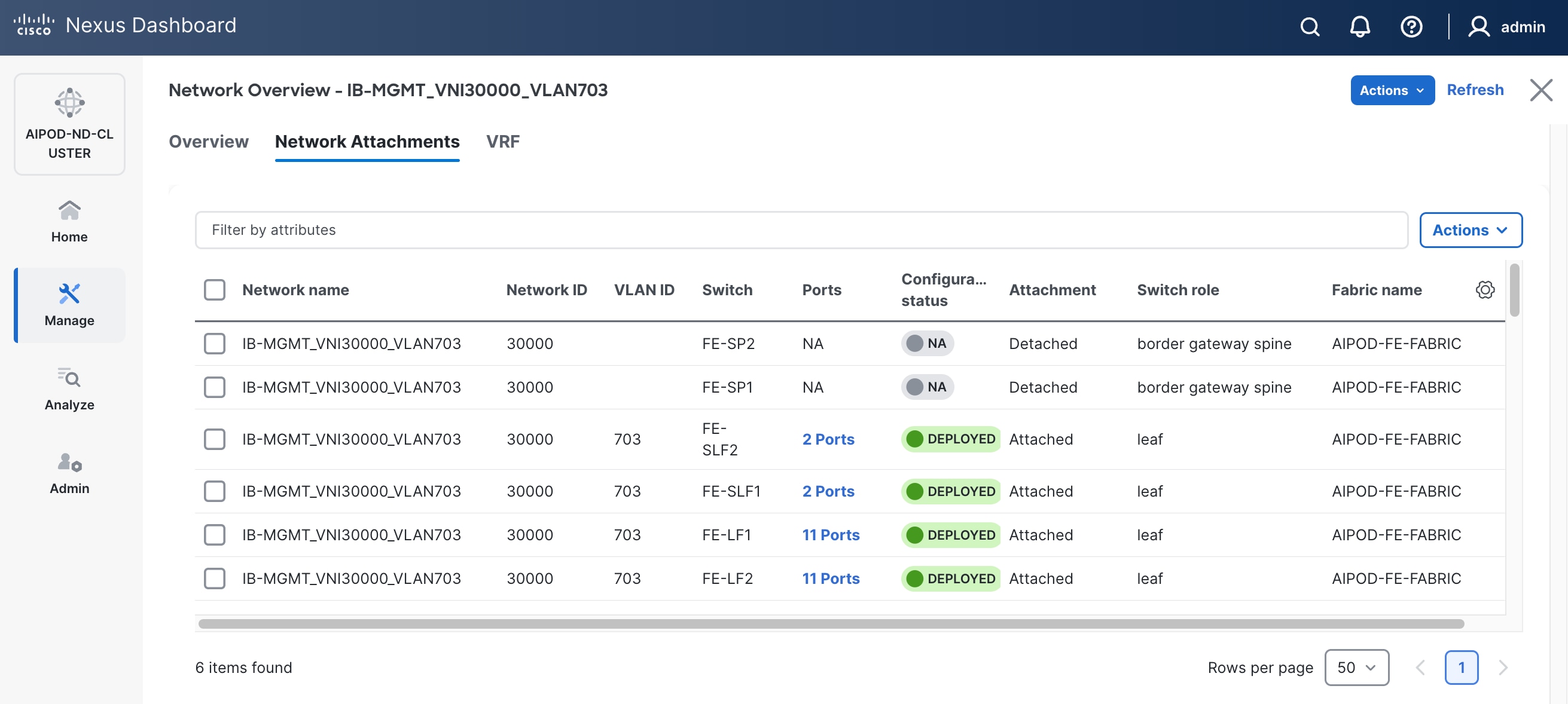Image resolution: width=1568 pixels, height=704 pixels.
Task: Check the checkbox for the FE-LF1 row
Action: pyautogui.click(x=214, y=535)
